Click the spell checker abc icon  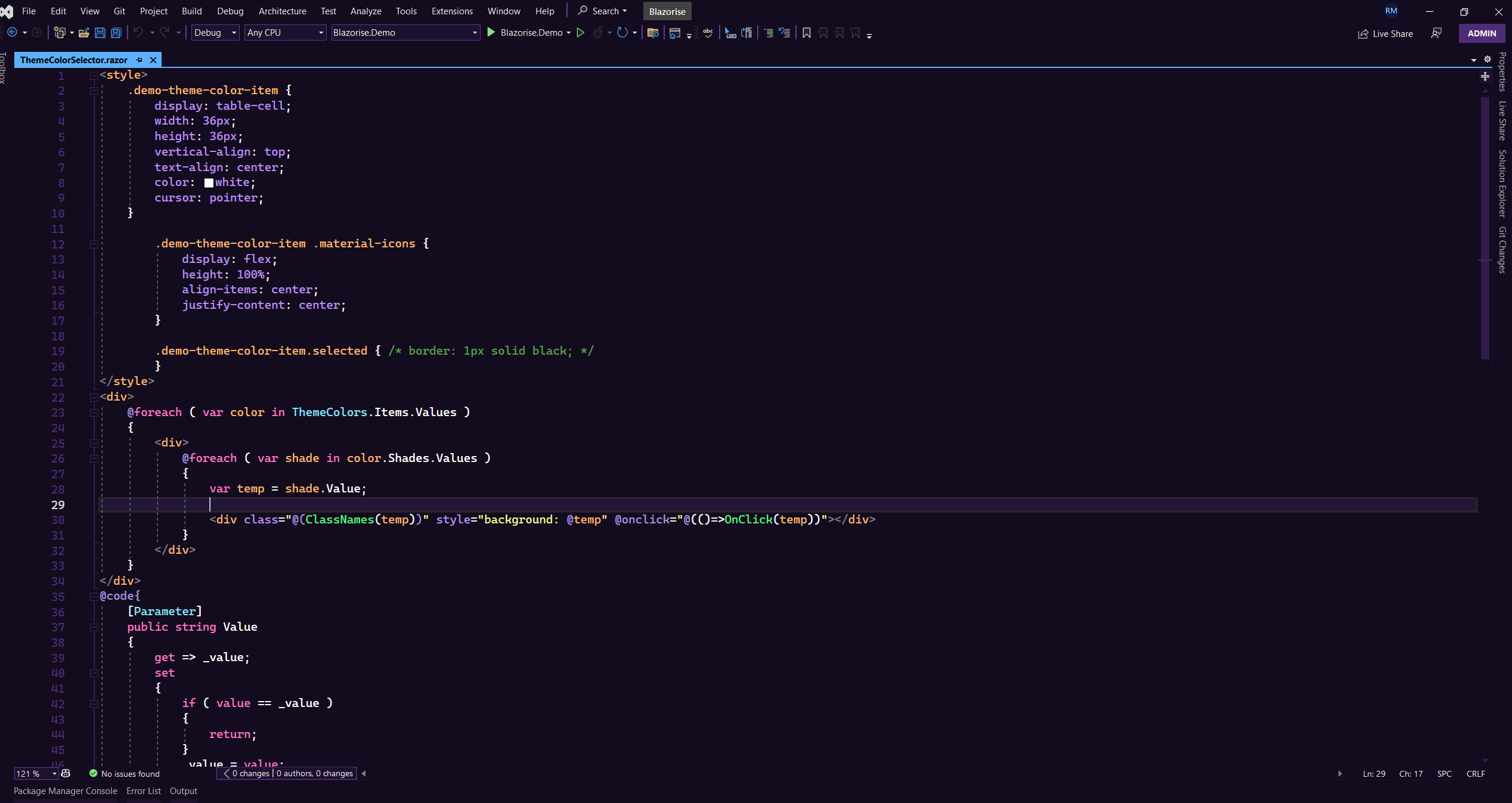point(708,33)
